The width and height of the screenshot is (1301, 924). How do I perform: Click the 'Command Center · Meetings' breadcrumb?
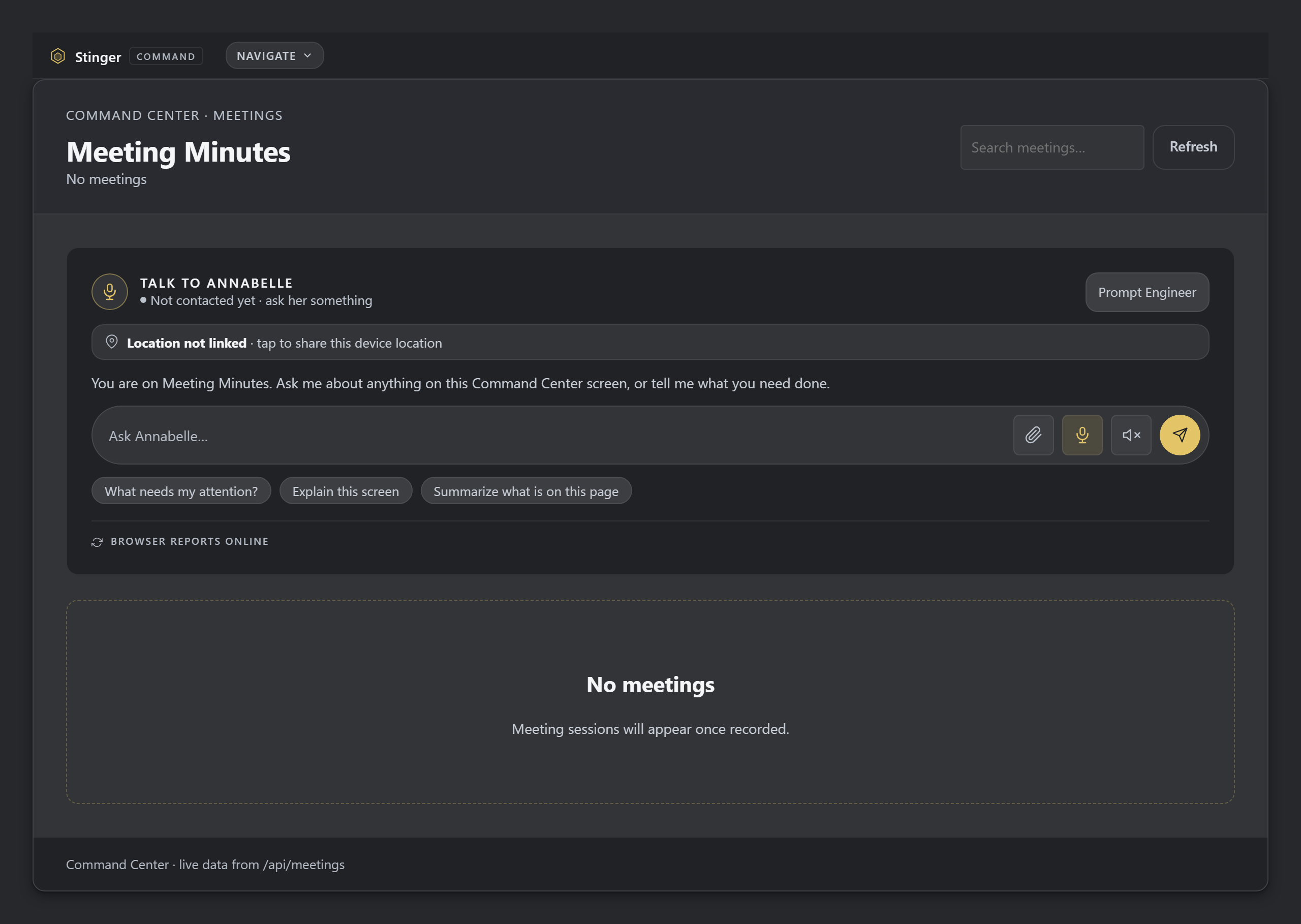coord(174,115)
